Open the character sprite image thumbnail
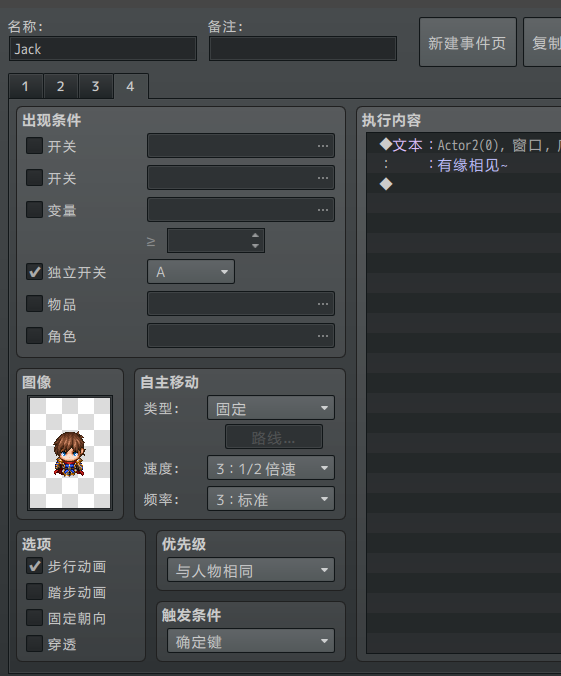 70,453
